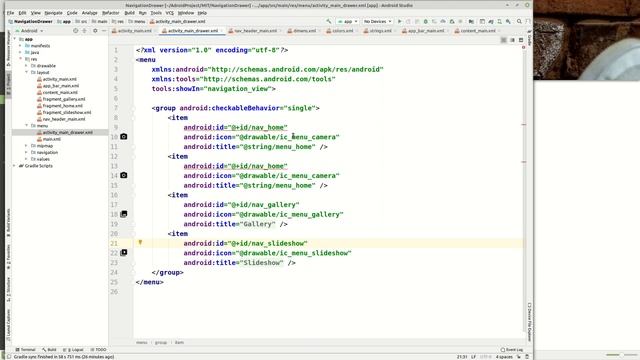Expand the drawable folder

coord(27,66)
